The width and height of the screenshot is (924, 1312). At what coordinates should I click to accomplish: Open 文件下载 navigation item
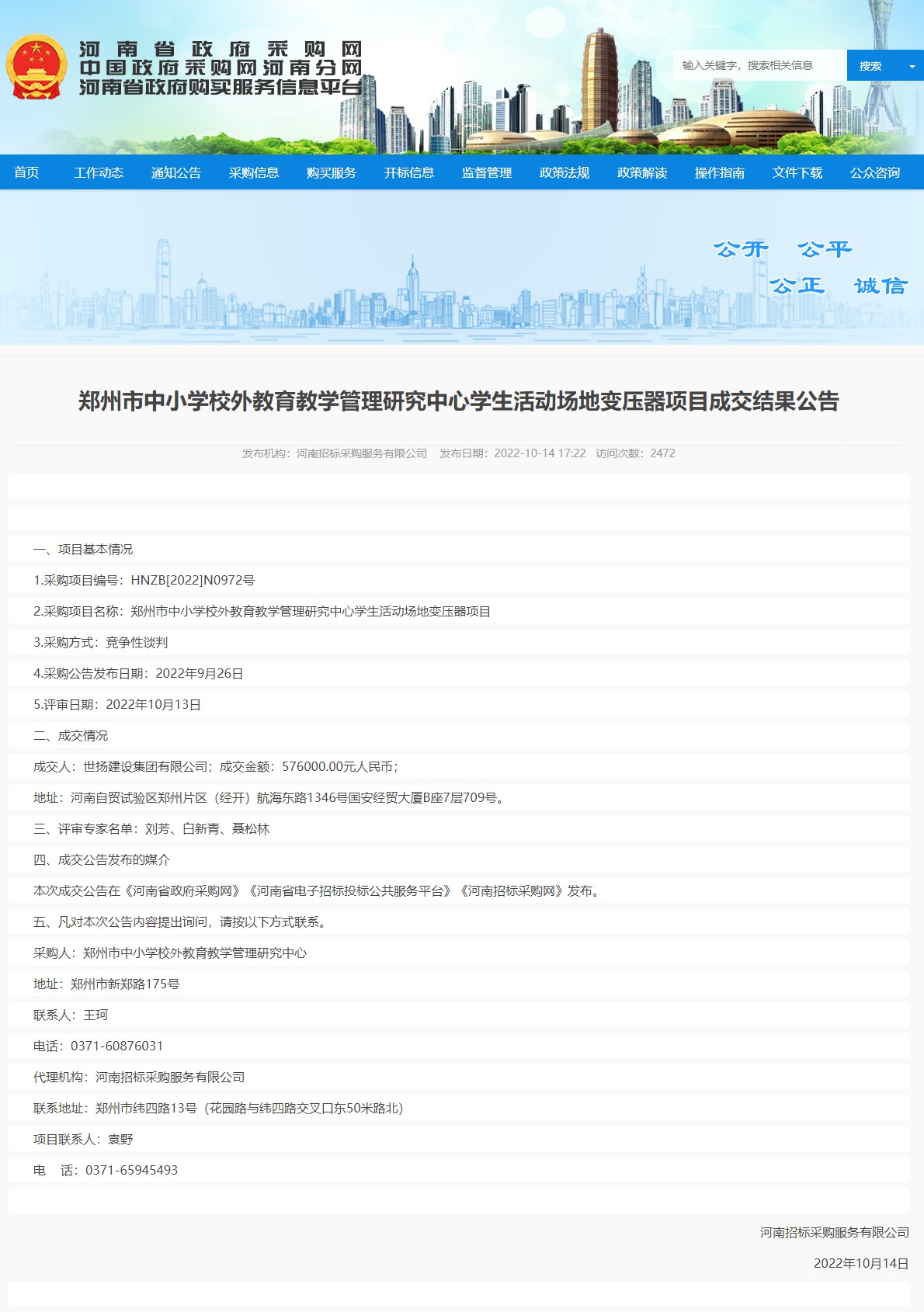(x=797, y=172)
